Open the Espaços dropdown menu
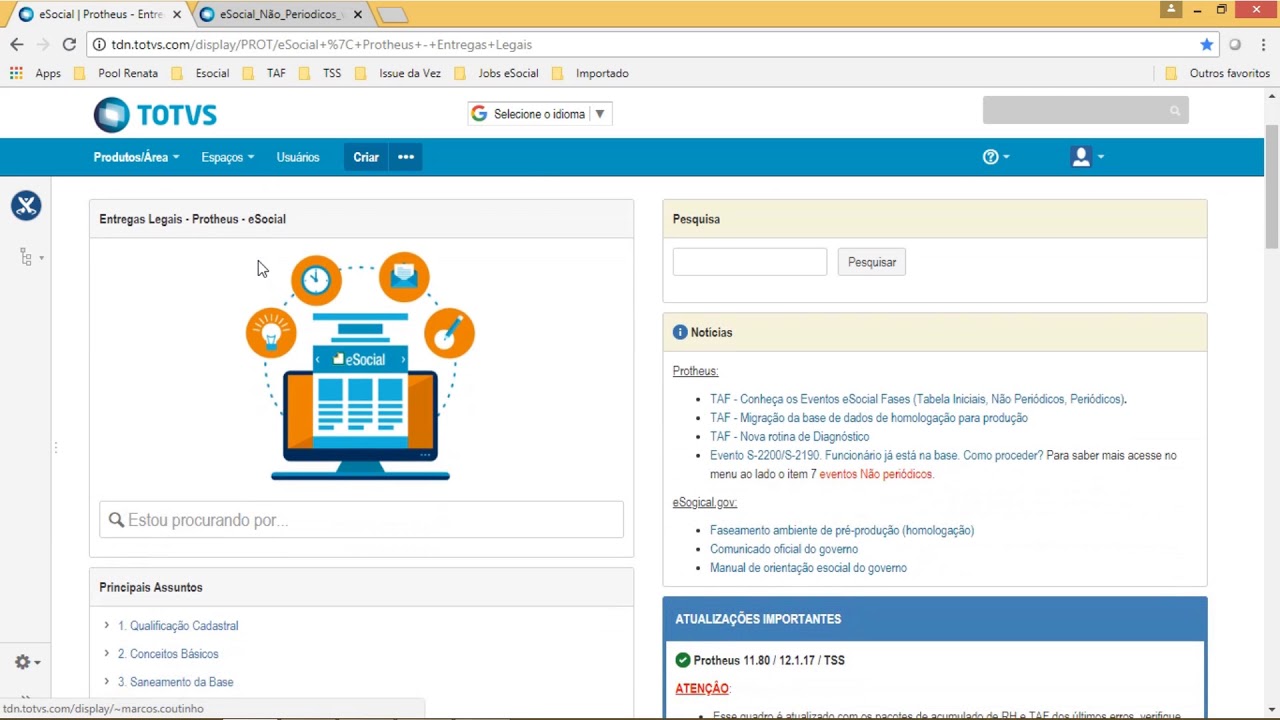Image resolution: width=1280 pixels, height=720 pixels. pyautogui.click(x=227, y=157)
